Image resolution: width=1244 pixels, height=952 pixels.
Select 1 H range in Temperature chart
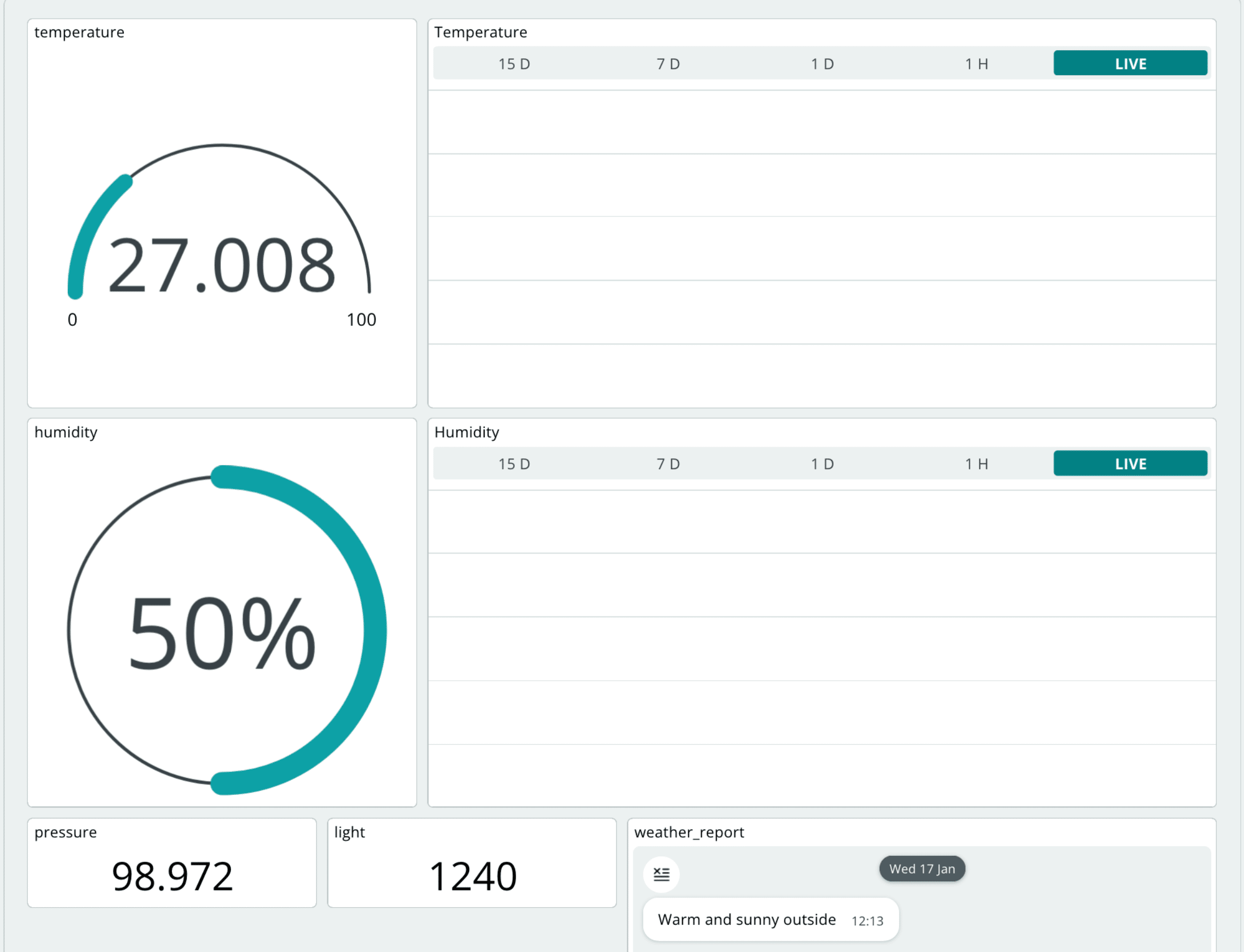[976, 64]
